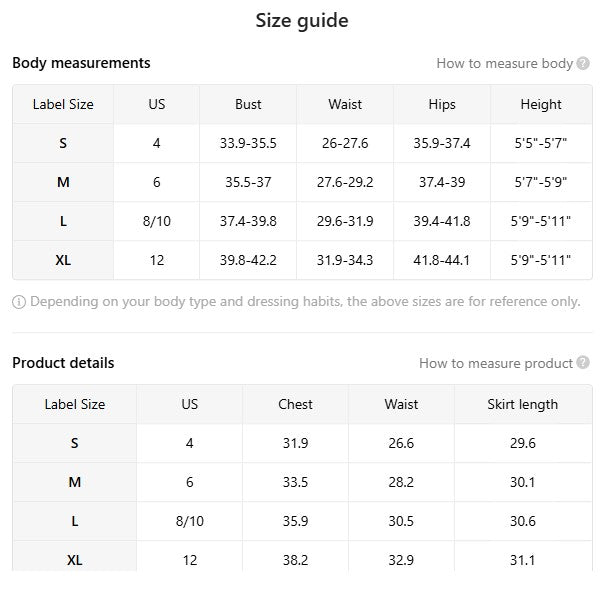
Task: Click the Chest column header
Action: pyautogui.click(x=295, y=404)
